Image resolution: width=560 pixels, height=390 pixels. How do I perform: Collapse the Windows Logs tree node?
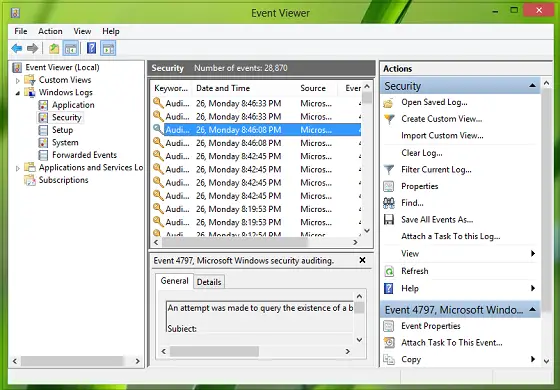18,93
